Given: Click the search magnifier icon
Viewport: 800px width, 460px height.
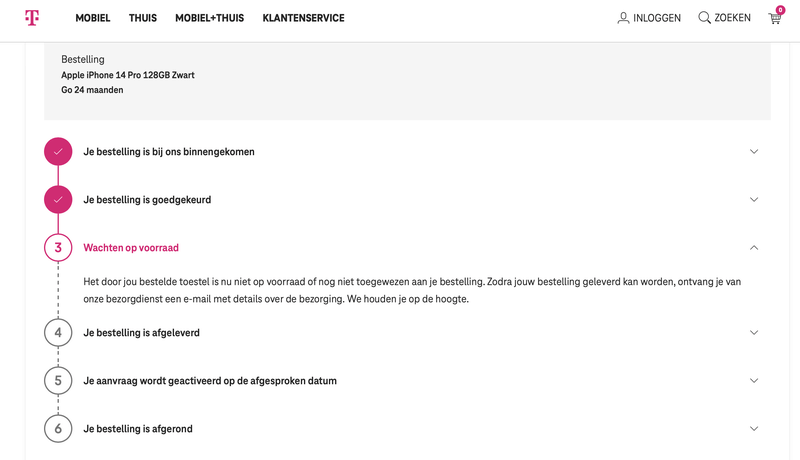Looking at the screenshot, I should [704, 18].
